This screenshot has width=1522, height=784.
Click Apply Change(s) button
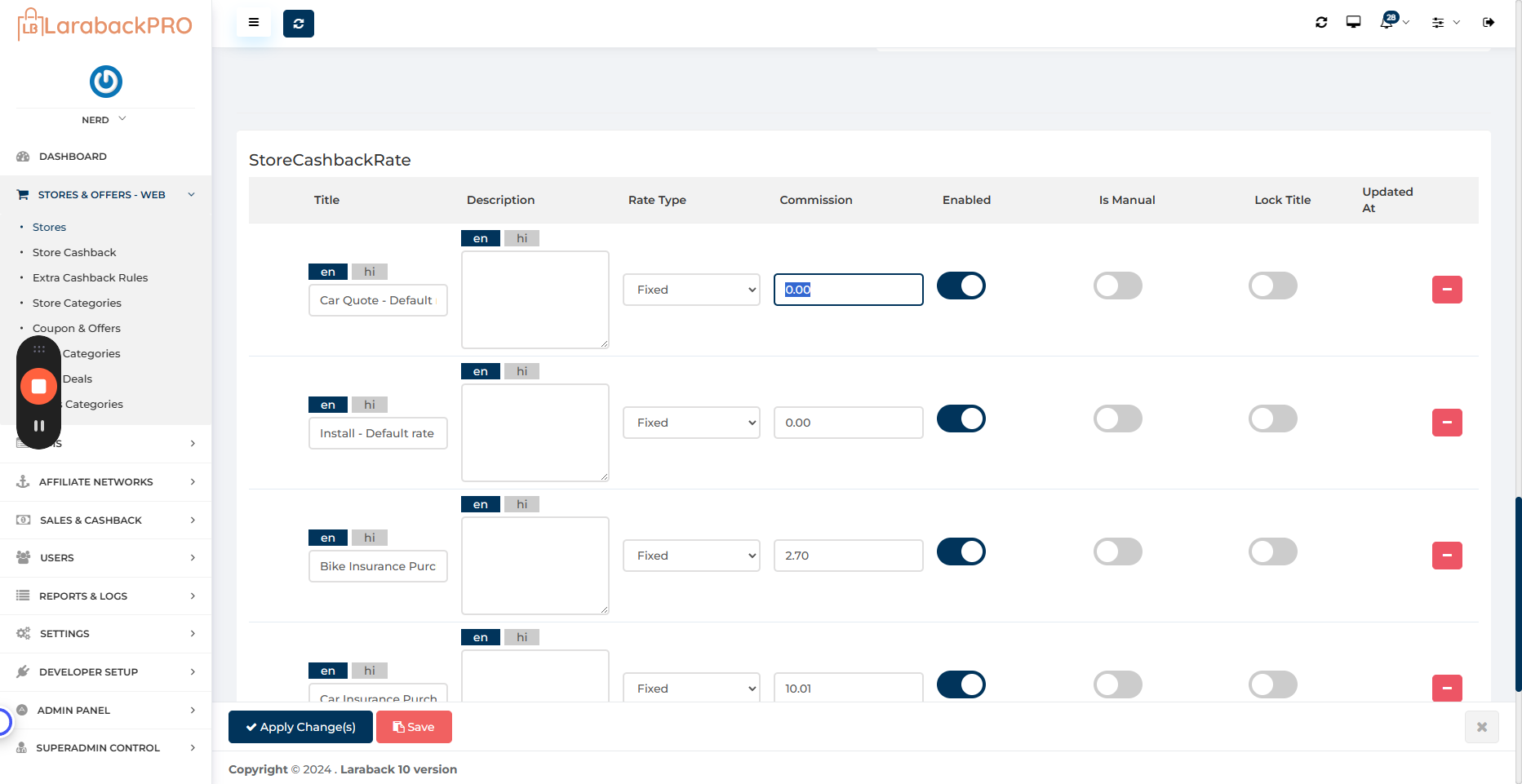click(x=300, y=727)
